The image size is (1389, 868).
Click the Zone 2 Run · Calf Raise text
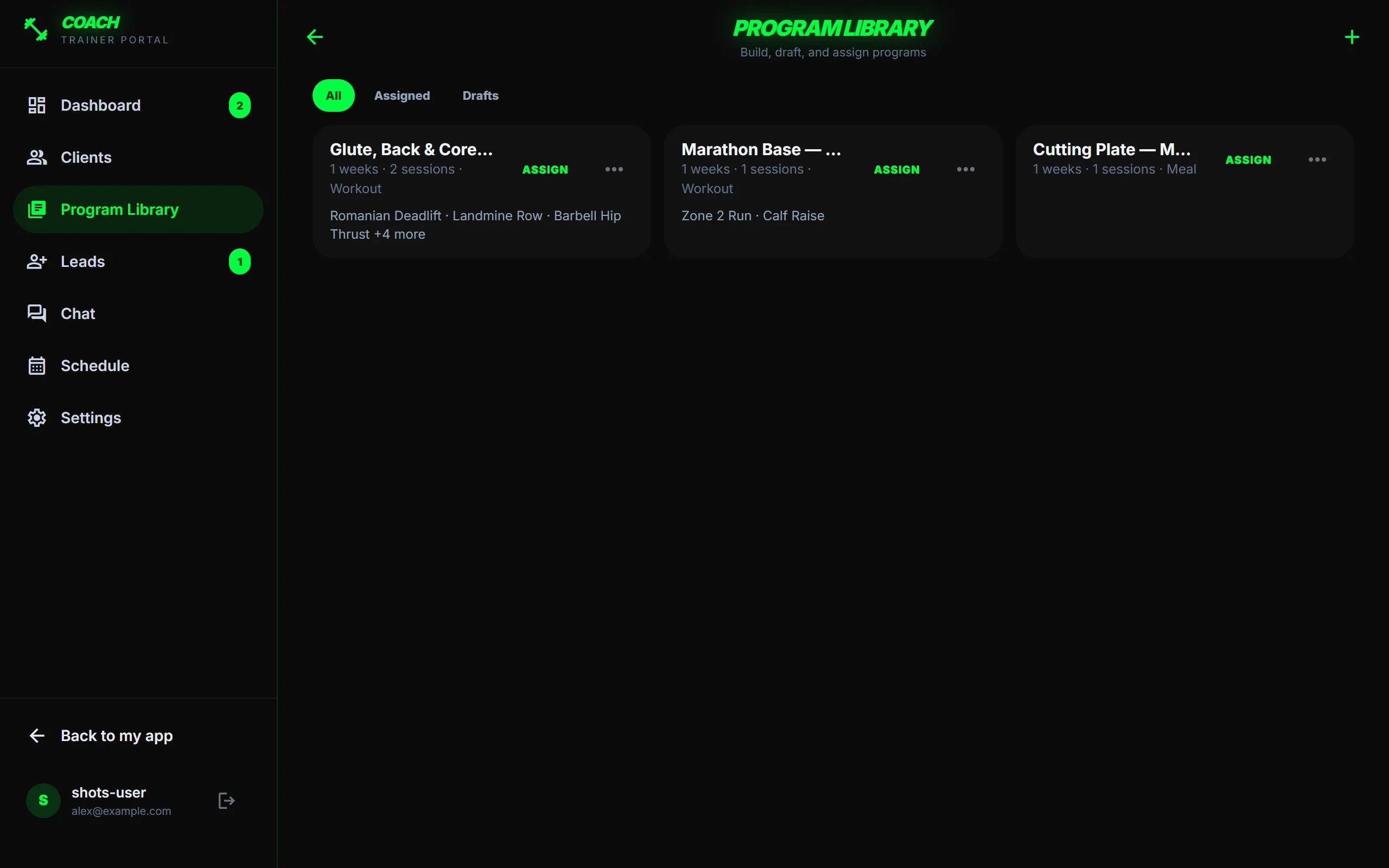point(753,215)
